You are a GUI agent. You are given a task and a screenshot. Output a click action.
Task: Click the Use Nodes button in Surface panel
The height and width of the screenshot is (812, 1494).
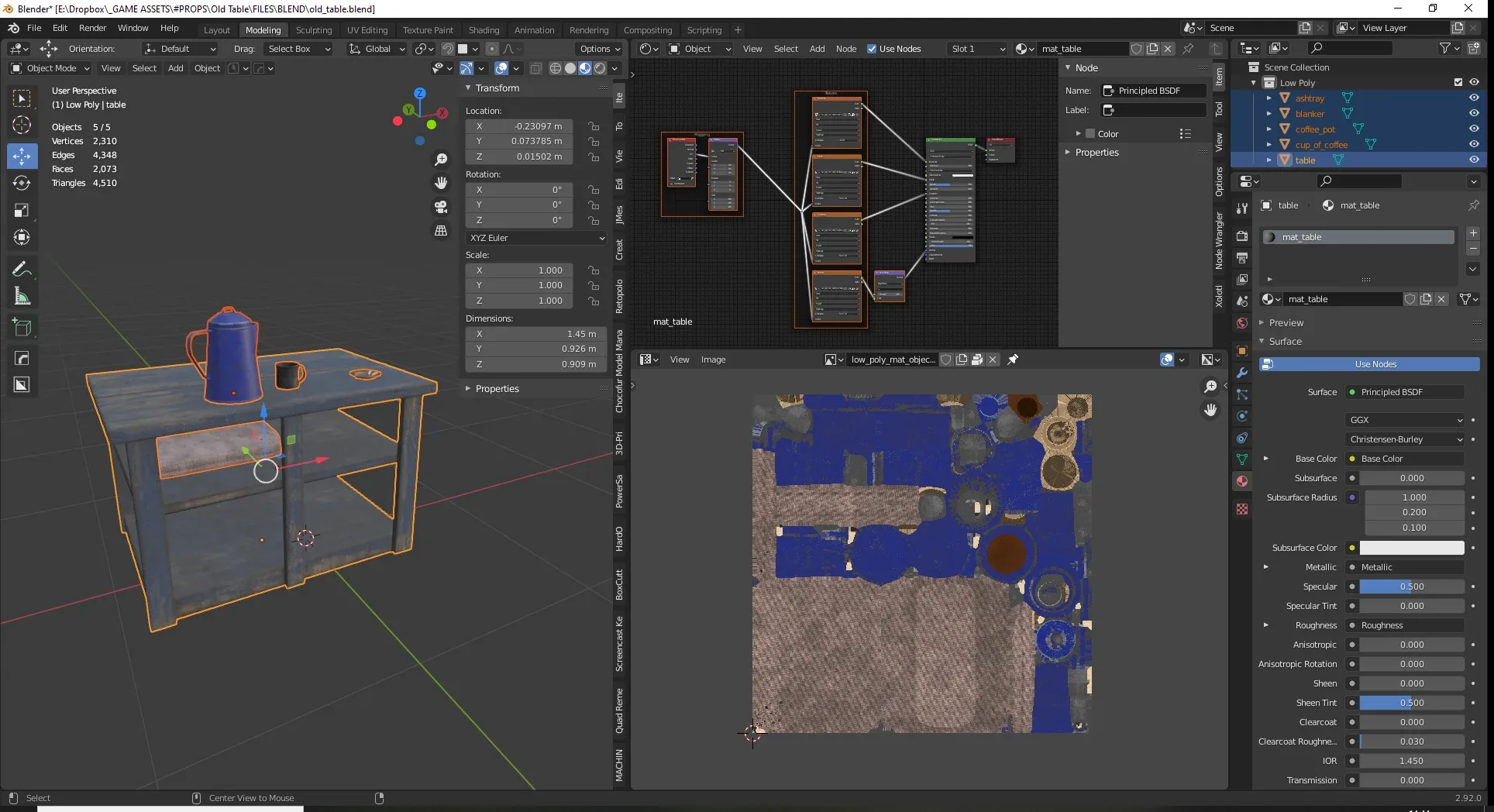point(1368,364)
